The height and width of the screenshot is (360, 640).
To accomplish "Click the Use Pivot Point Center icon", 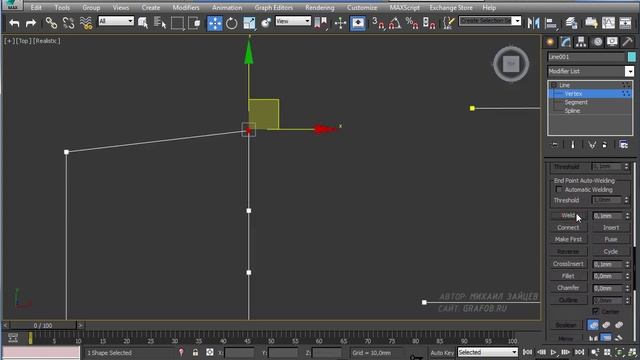I will [320, 23].
